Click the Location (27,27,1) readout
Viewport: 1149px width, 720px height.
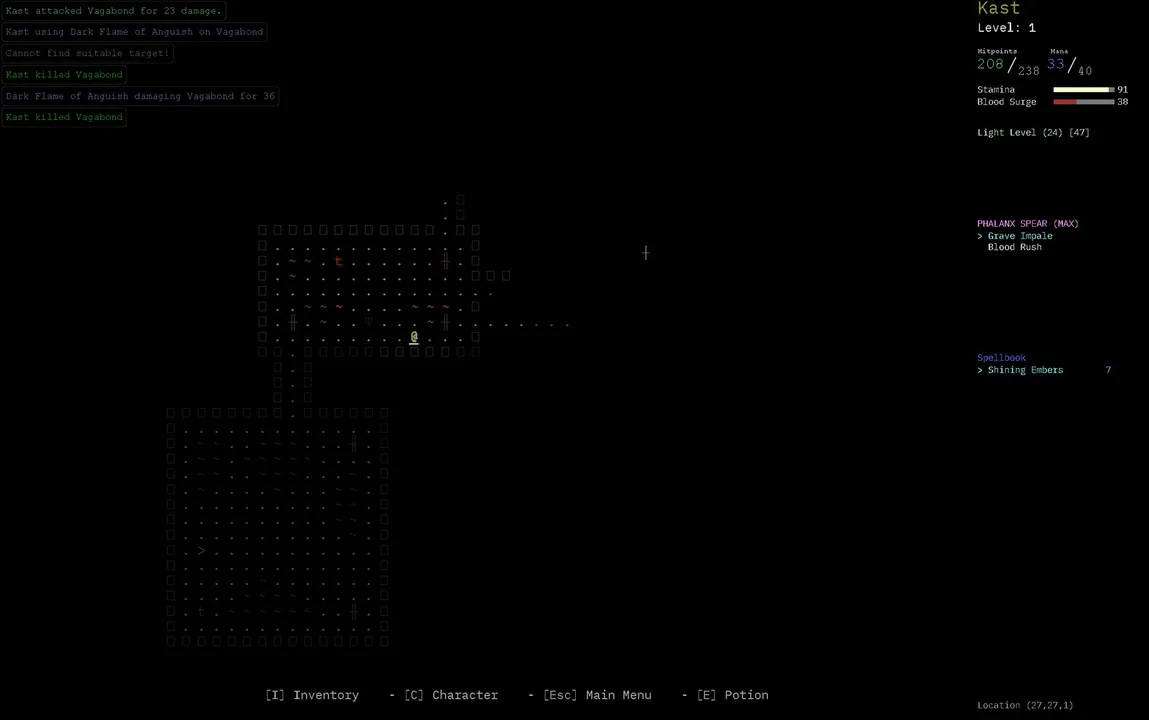(1024, 705)
